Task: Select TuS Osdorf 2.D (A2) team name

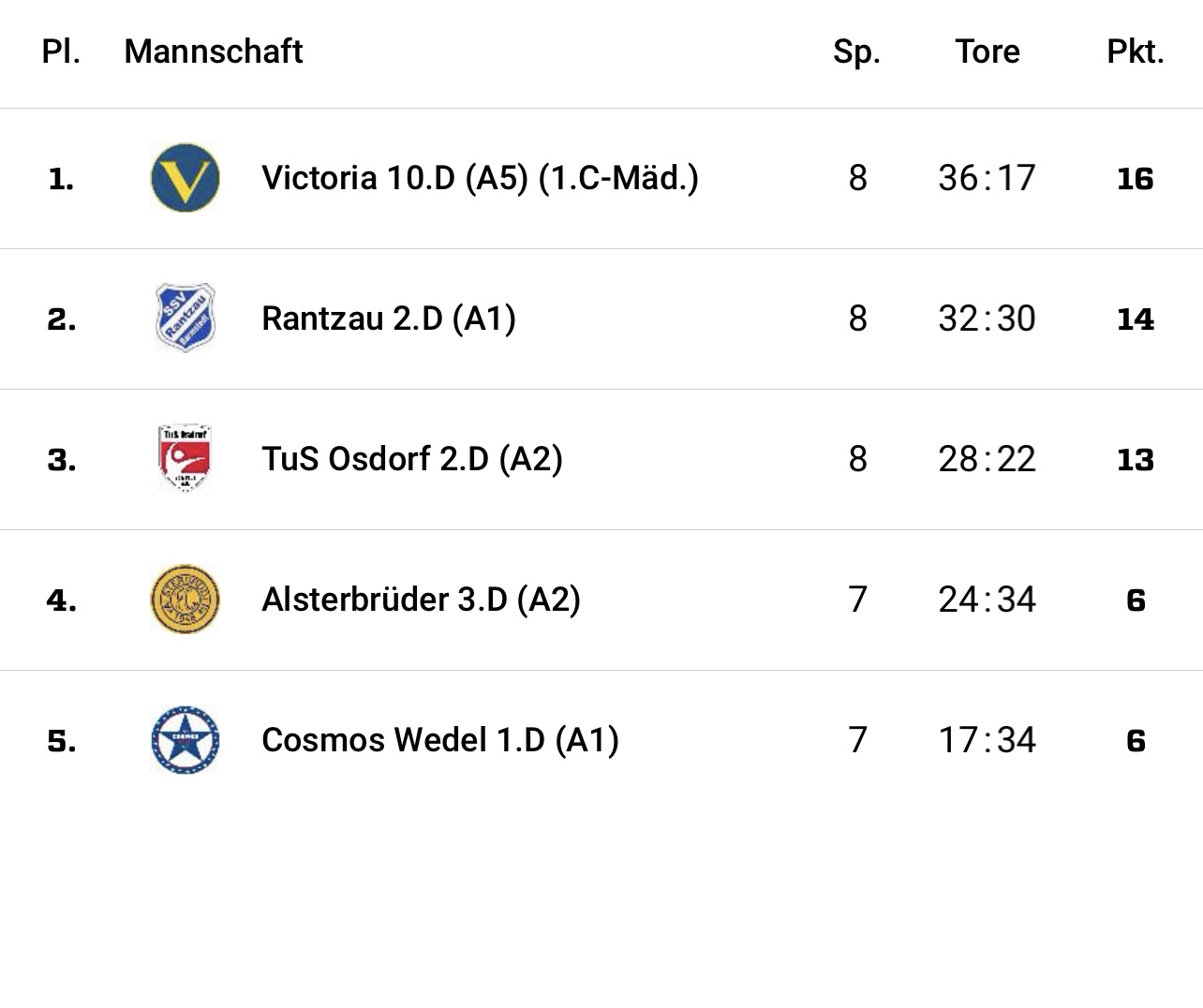Action: coord(412,459)
